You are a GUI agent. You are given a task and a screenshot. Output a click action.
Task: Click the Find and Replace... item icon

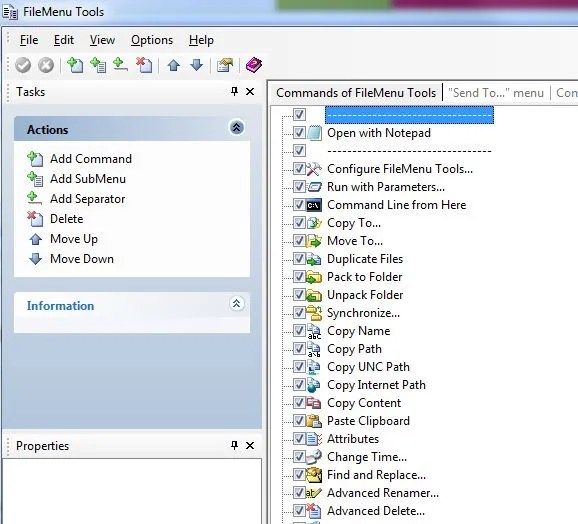(314, 475)
